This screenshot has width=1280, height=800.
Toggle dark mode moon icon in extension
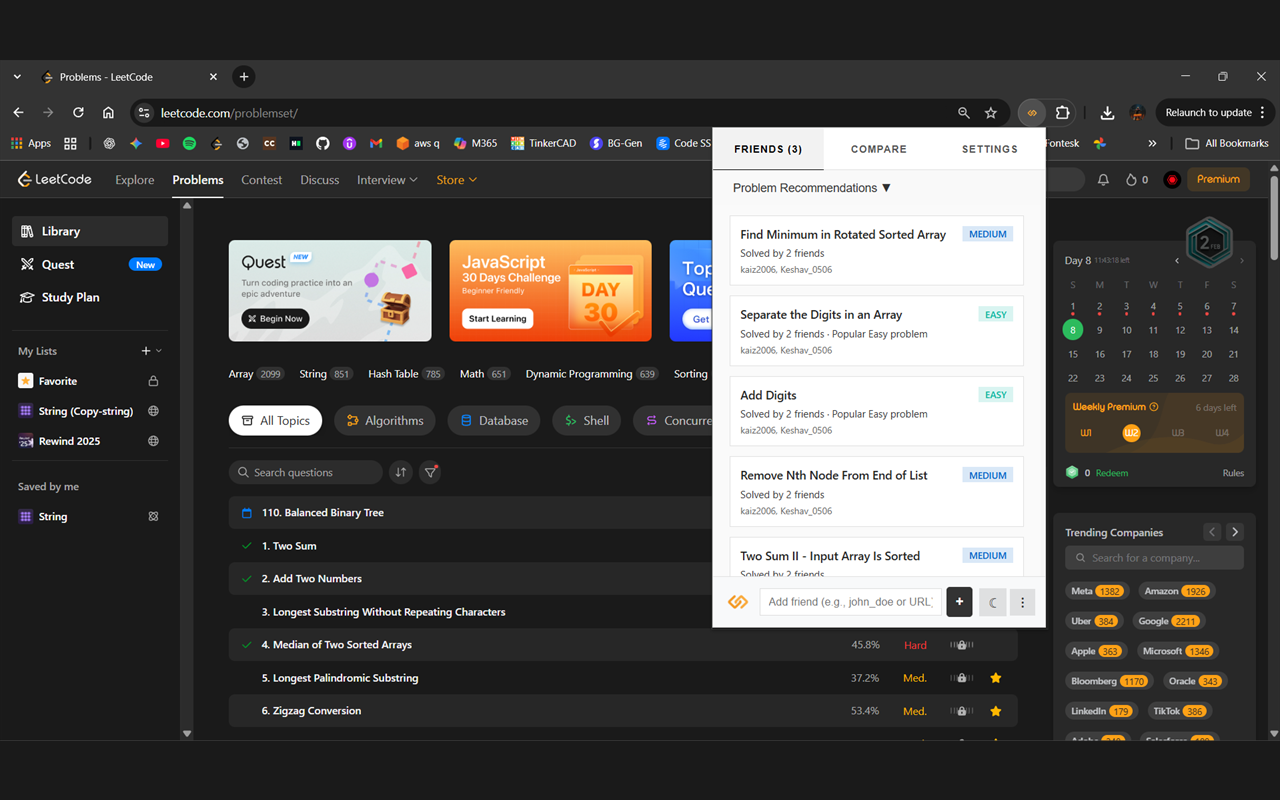click(992, 602)
